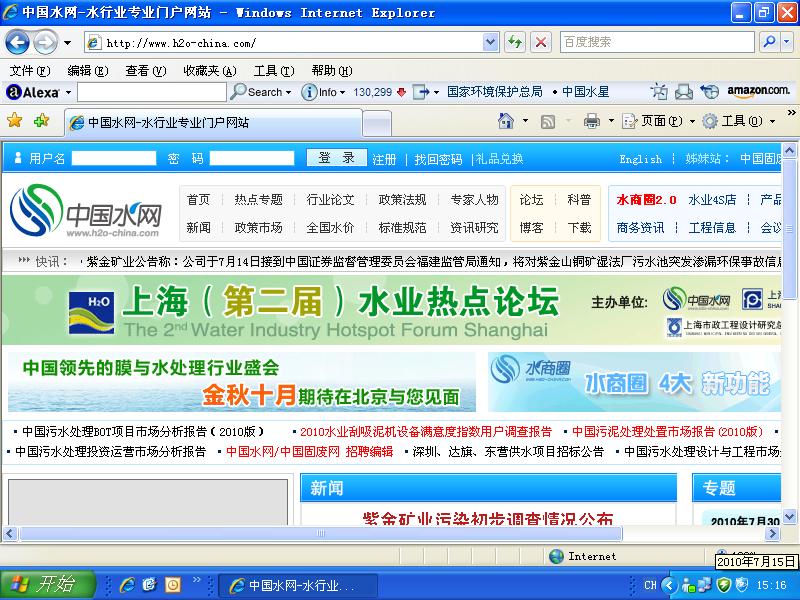The height and width of the screenshot is (600, 800).
Task: Click the horizontal scrollbar right arrow
Action: click(772, 534)
